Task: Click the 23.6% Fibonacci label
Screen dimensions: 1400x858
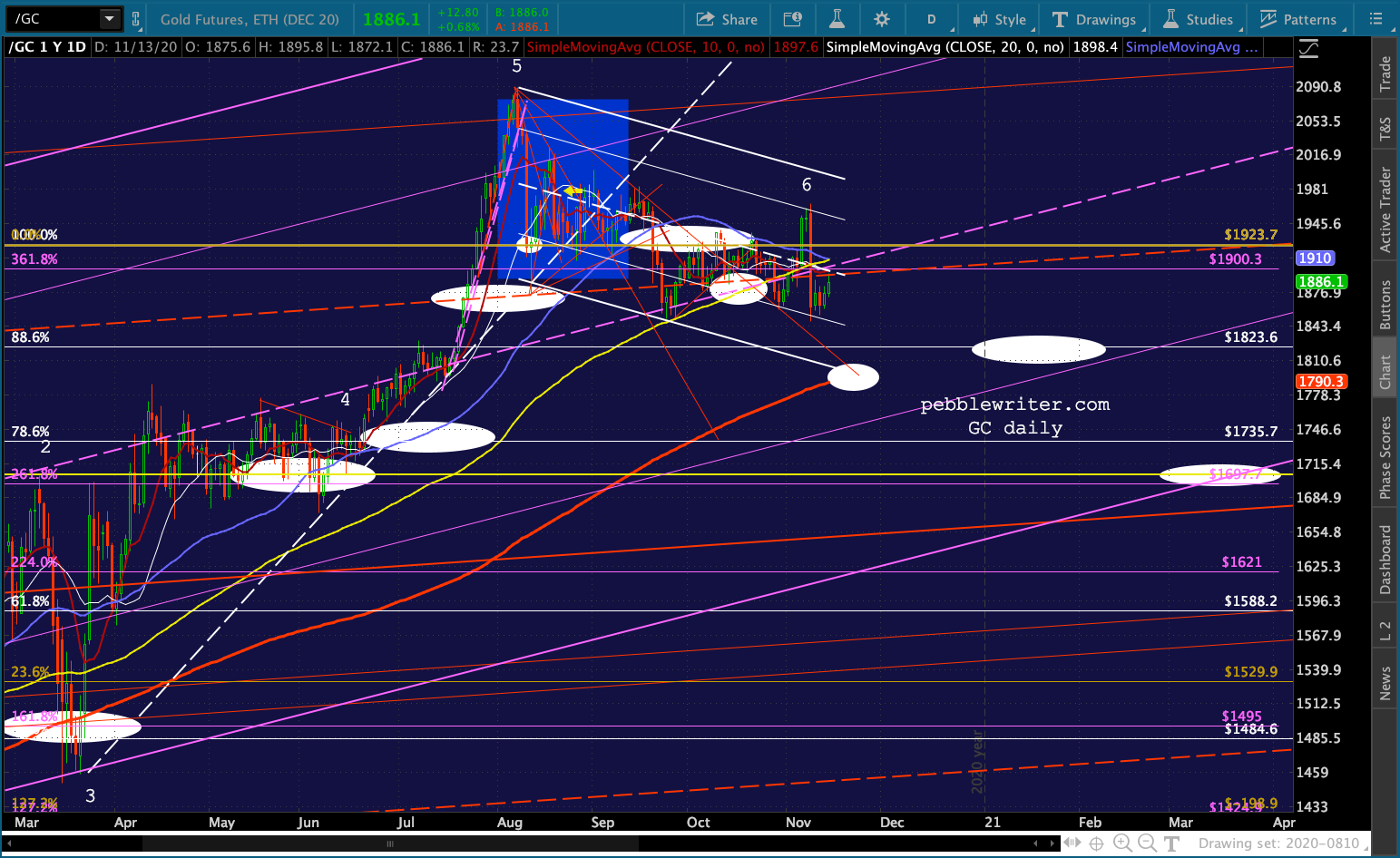Action: [30, 672]
